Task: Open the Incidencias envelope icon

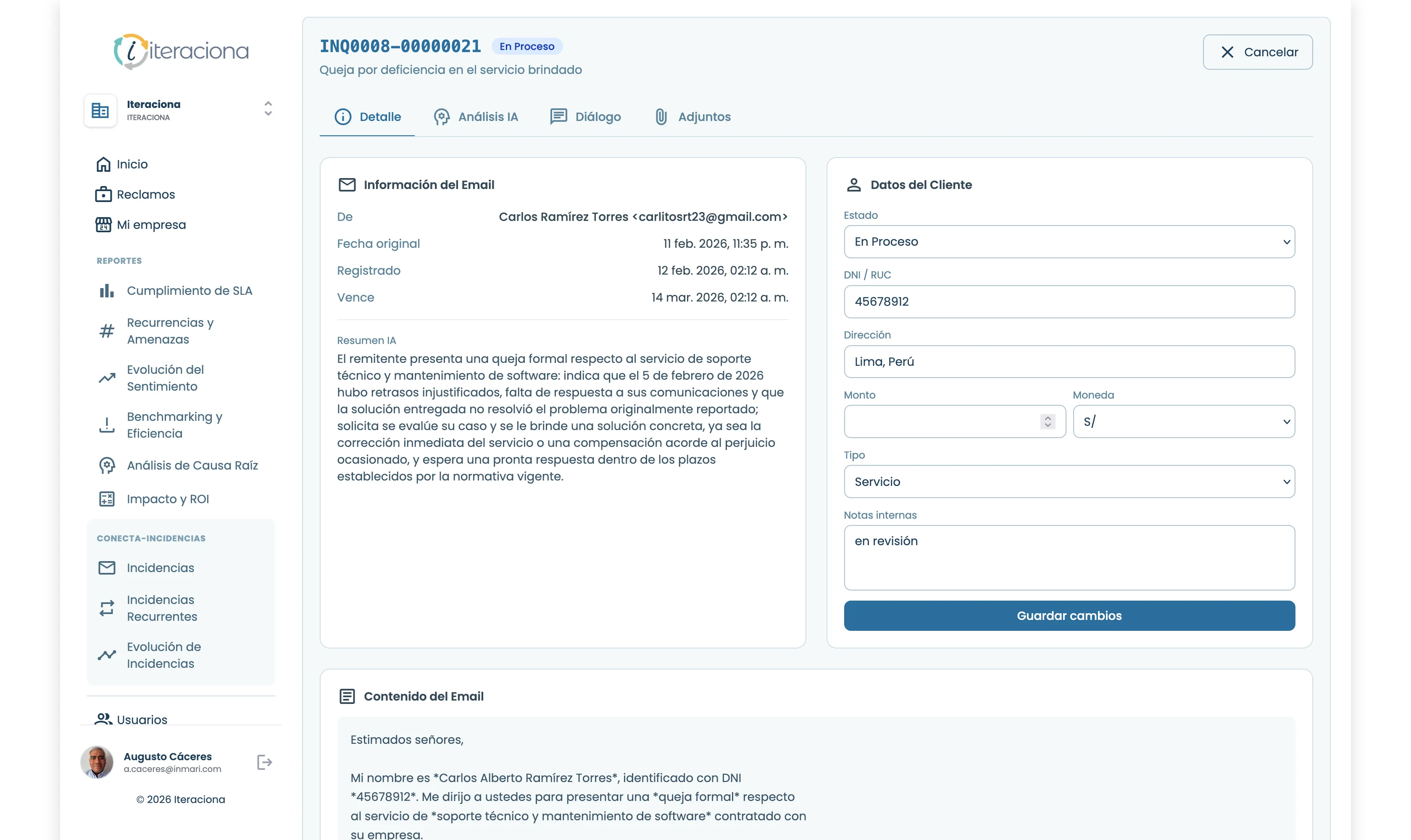Action: [106, 568]
